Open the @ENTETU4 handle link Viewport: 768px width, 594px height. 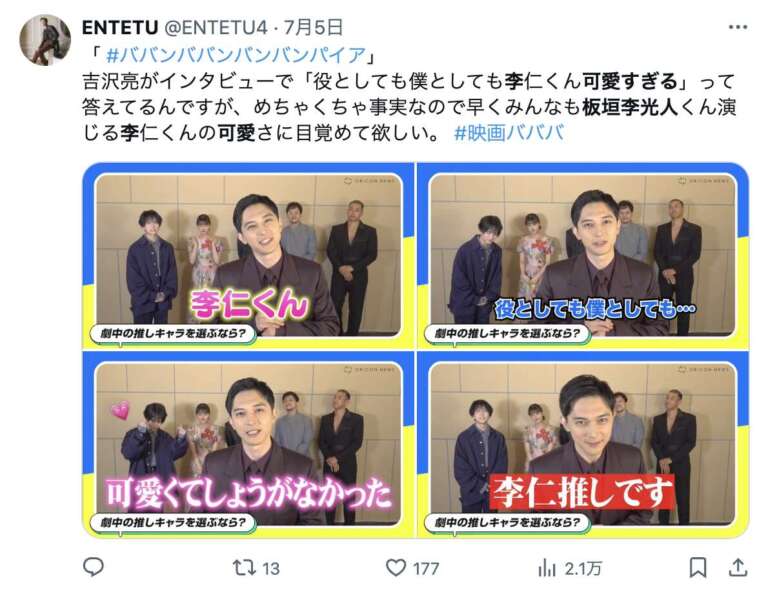215,27
